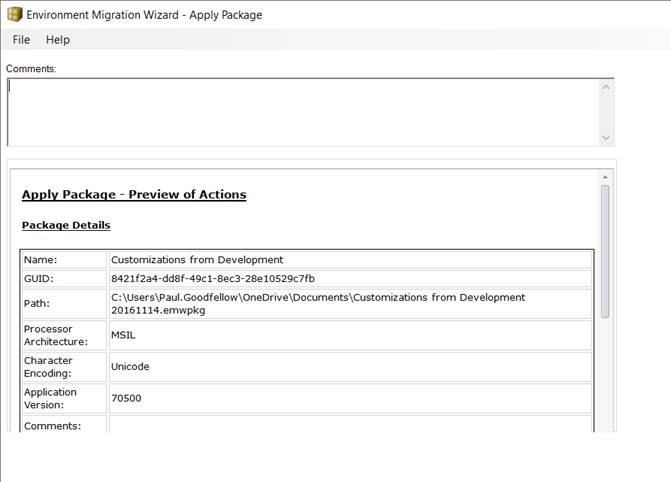671x482 pixels.
Task: Click the preview pane vertical scrollbar thumb
Action: point(605,250)
